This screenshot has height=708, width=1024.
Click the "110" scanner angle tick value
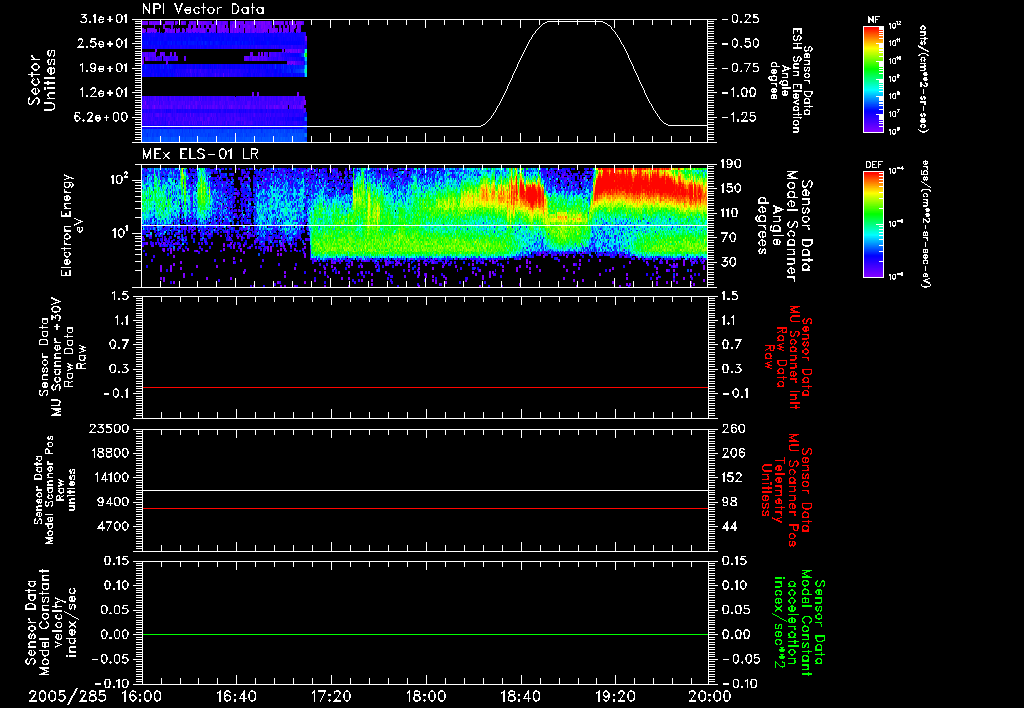coord(731,213)
